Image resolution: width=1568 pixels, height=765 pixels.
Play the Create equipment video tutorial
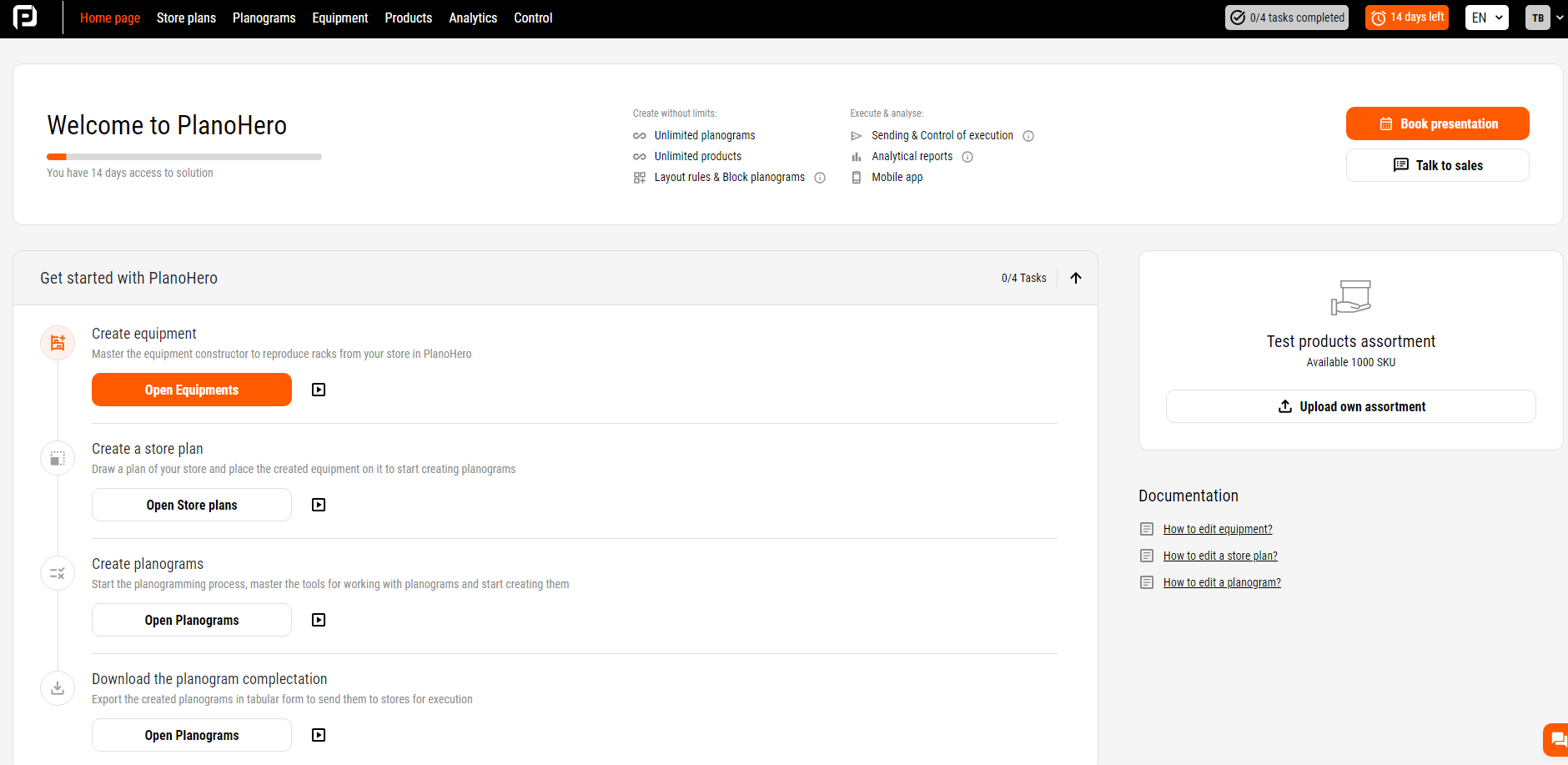(x=319, y=390)
